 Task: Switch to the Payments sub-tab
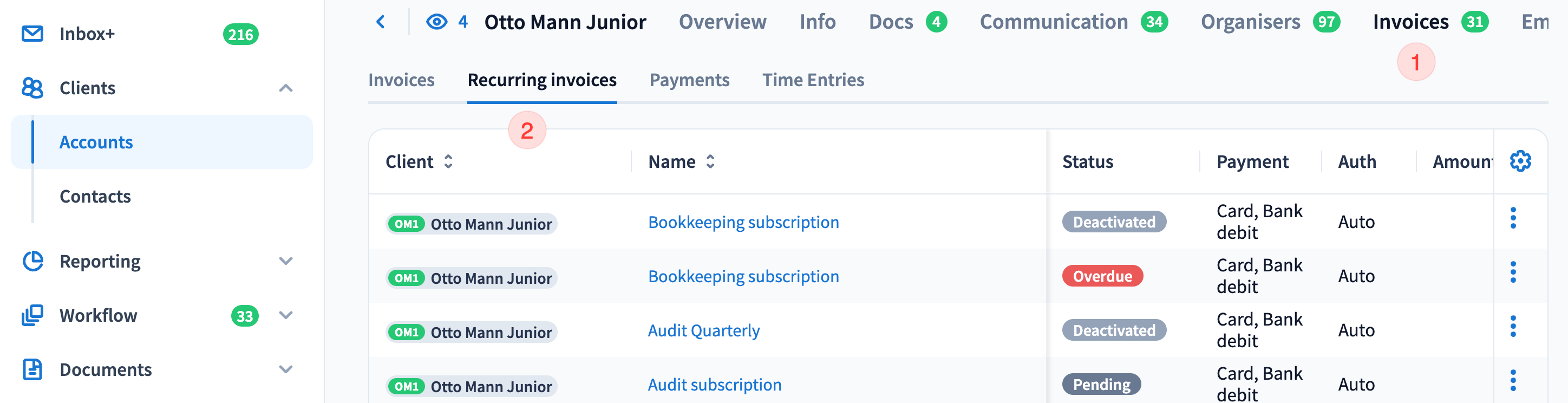click(689, 80)
